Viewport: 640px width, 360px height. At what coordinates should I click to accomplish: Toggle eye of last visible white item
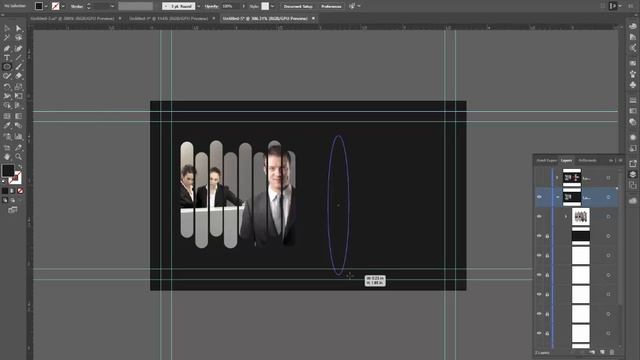click(x=539, y=333)
